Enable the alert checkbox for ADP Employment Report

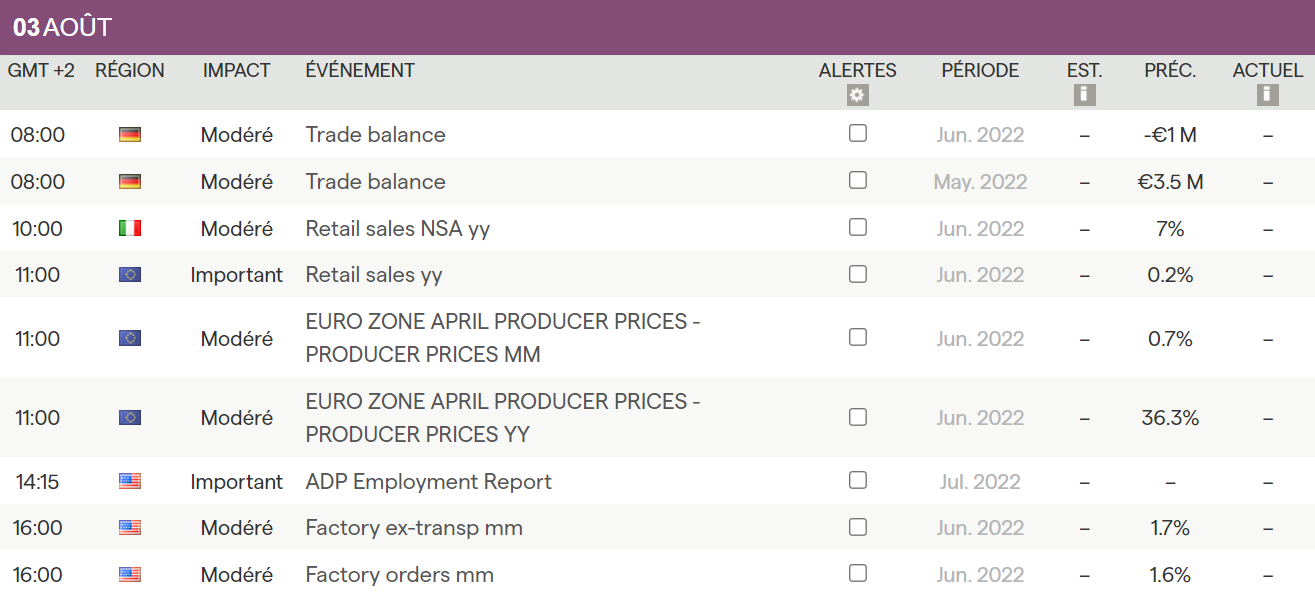(x=857, y=480)
